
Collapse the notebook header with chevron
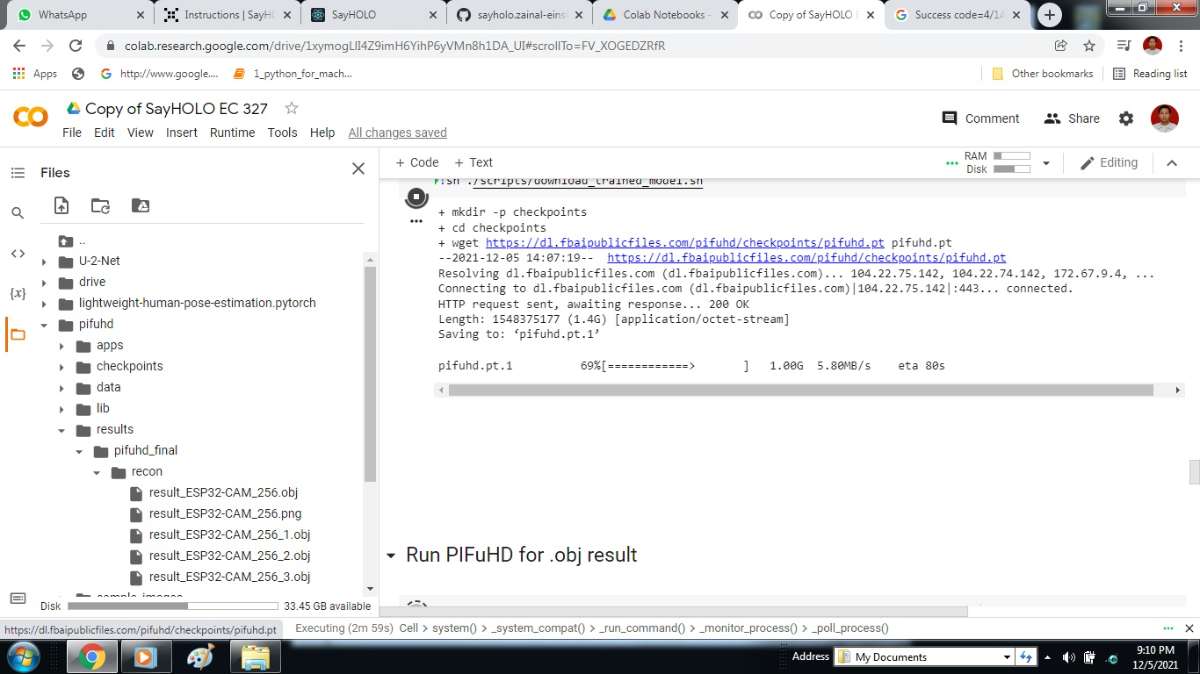pos(1172,163)
